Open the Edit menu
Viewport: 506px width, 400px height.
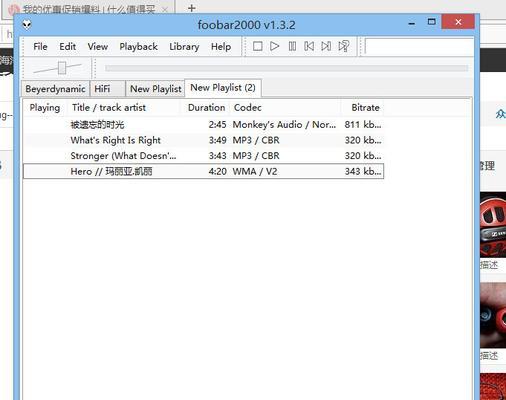[x=67, y=46]
